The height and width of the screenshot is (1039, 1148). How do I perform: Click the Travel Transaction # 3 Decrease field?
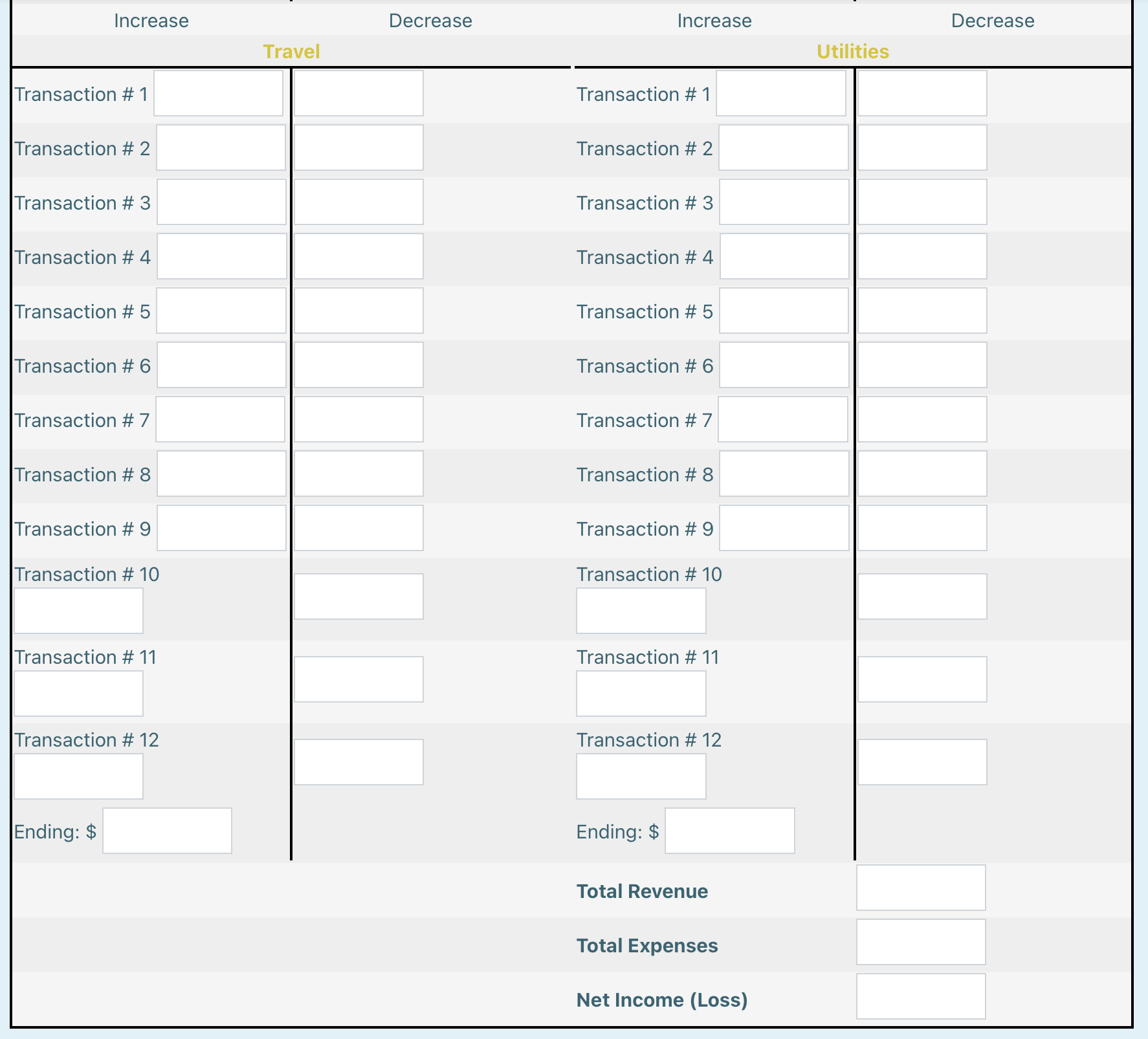point(358,202)
